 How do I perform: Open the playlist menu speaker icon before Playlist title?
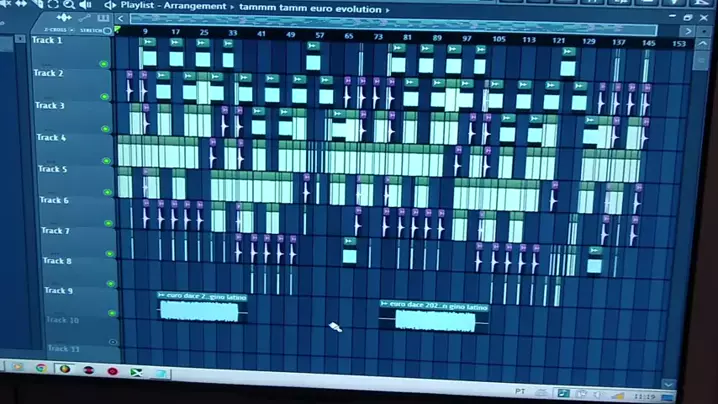tap(109, 6)
